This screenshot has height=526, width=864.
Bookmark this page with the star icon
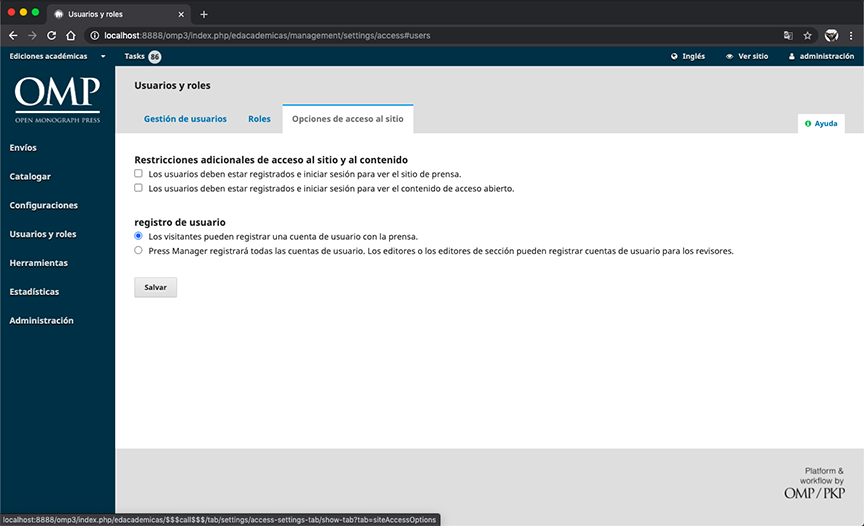(807, 35)
